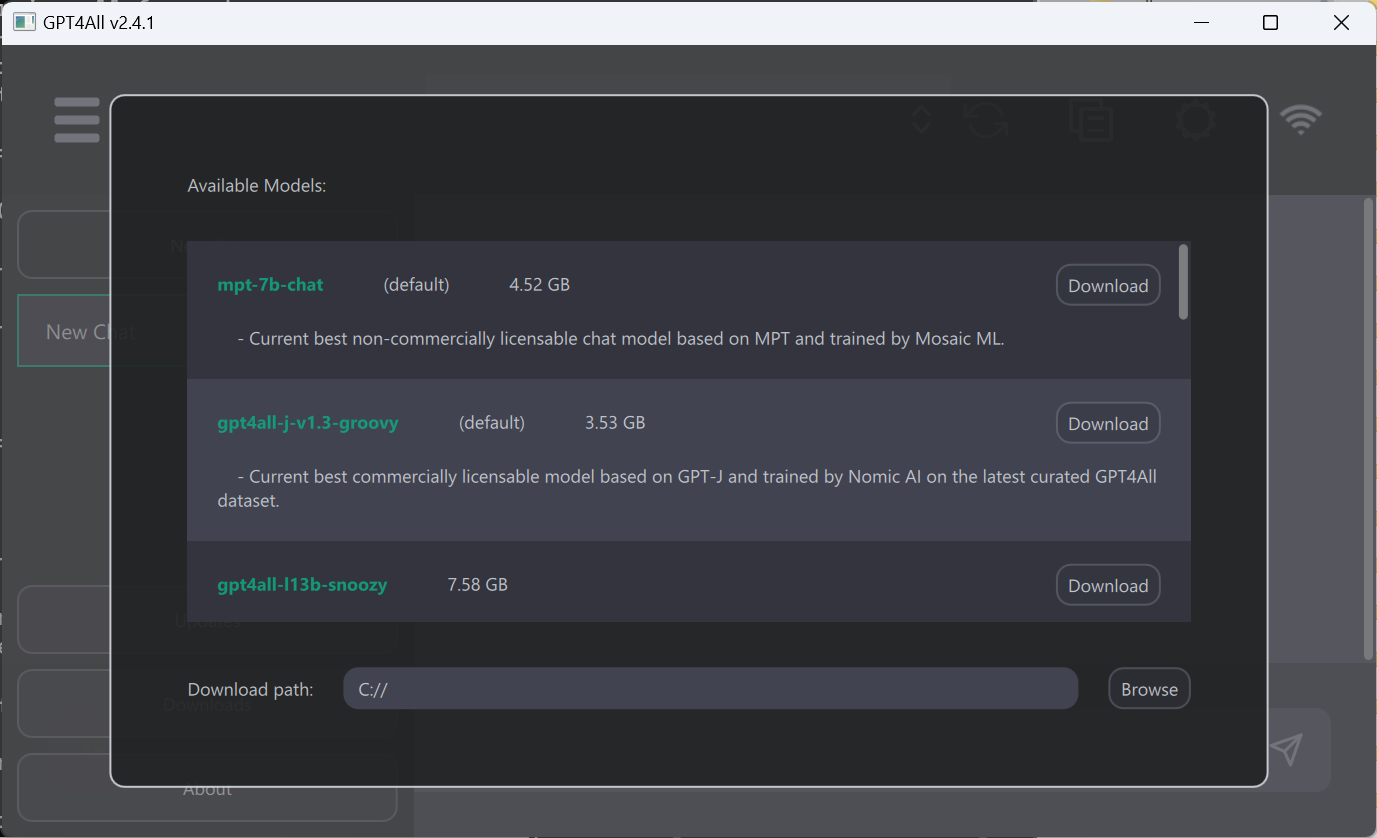
Task: Click the GPT4All icon in the title bar
Action: point(24,21)
